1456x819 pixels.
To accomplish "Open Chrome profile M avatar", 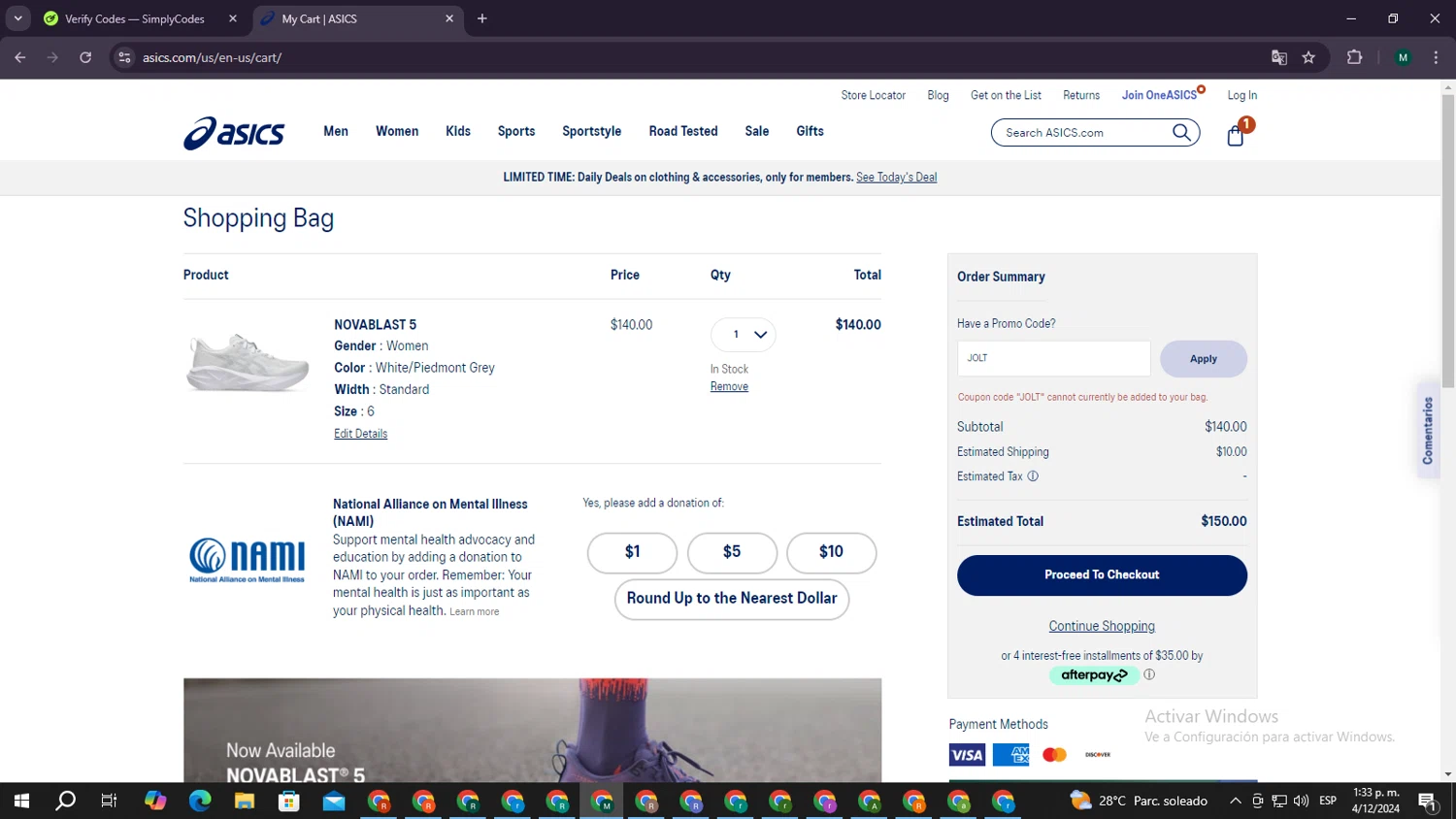I will [x=1403, y=57].
